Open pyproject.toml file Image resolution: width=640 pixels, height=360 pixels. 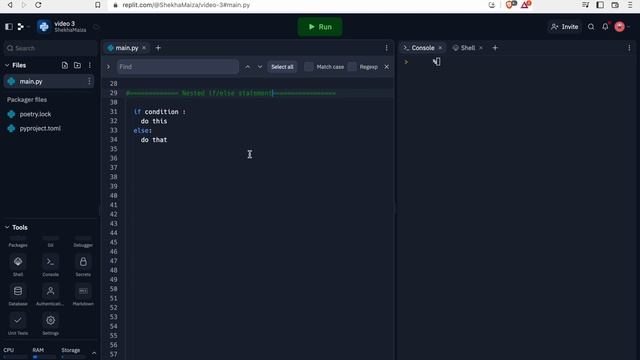40,128
